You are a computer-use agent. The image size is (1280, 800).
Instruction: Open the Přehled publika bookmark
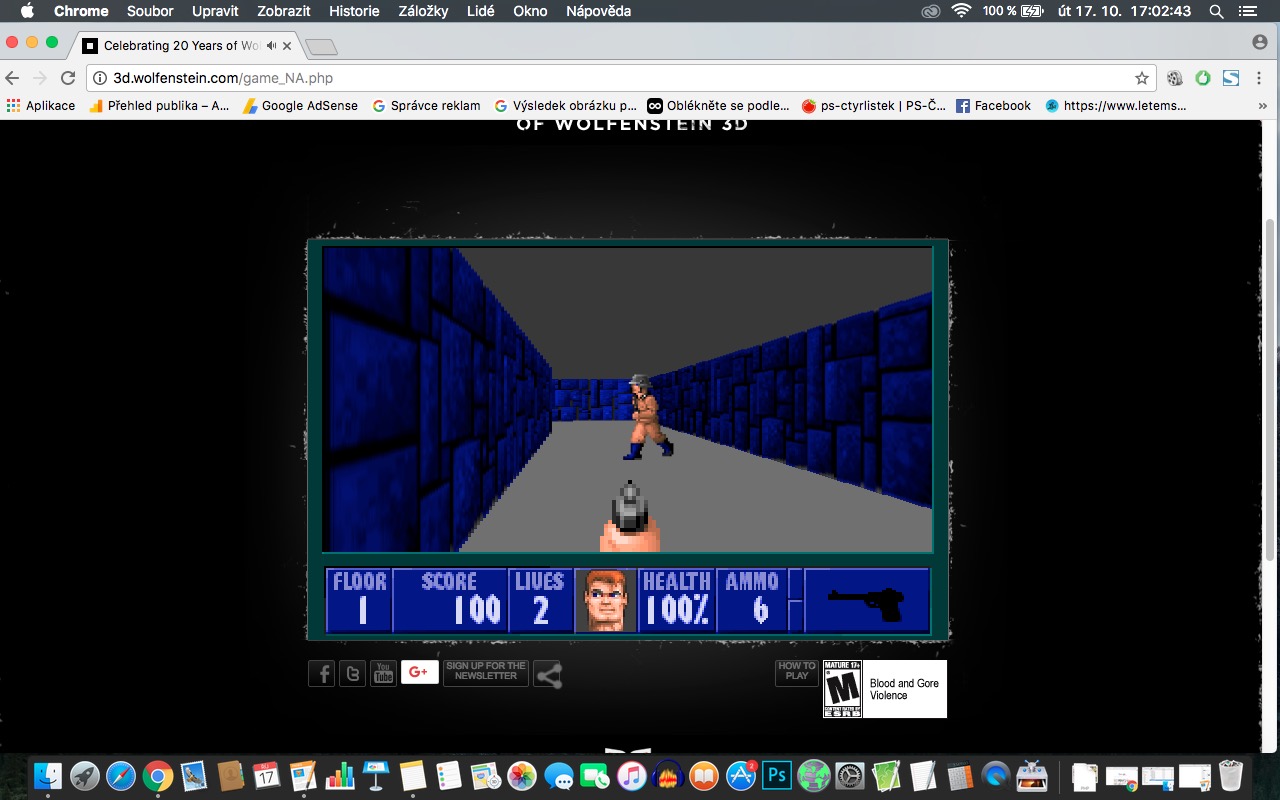point(159,105)
